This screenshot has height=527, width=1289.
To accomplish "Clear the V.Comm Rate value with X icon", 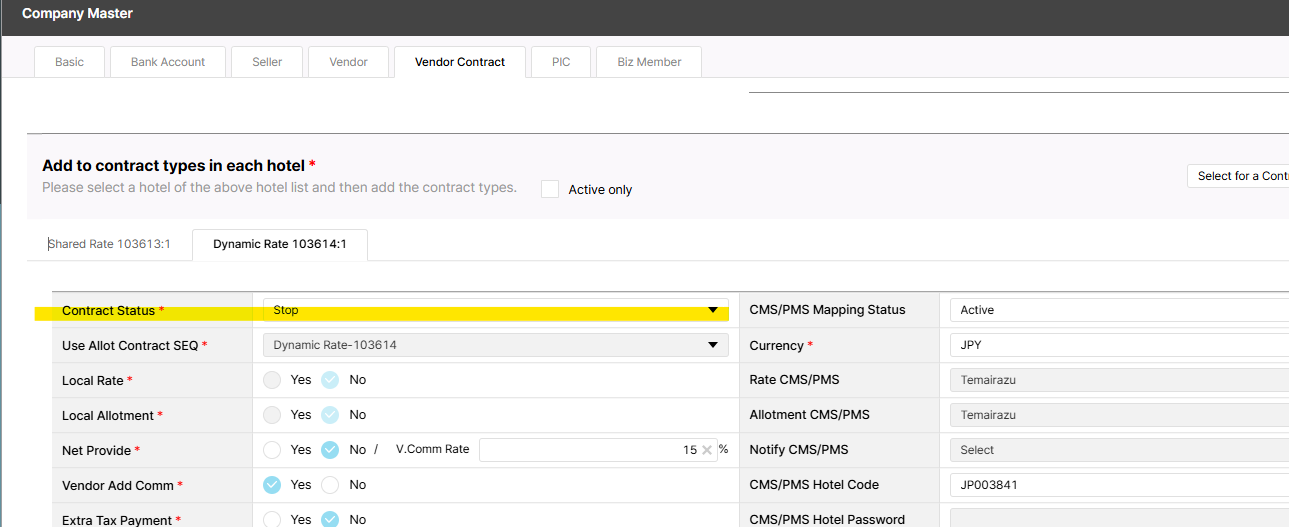I will pyautogui.click(x=707, y=450).
